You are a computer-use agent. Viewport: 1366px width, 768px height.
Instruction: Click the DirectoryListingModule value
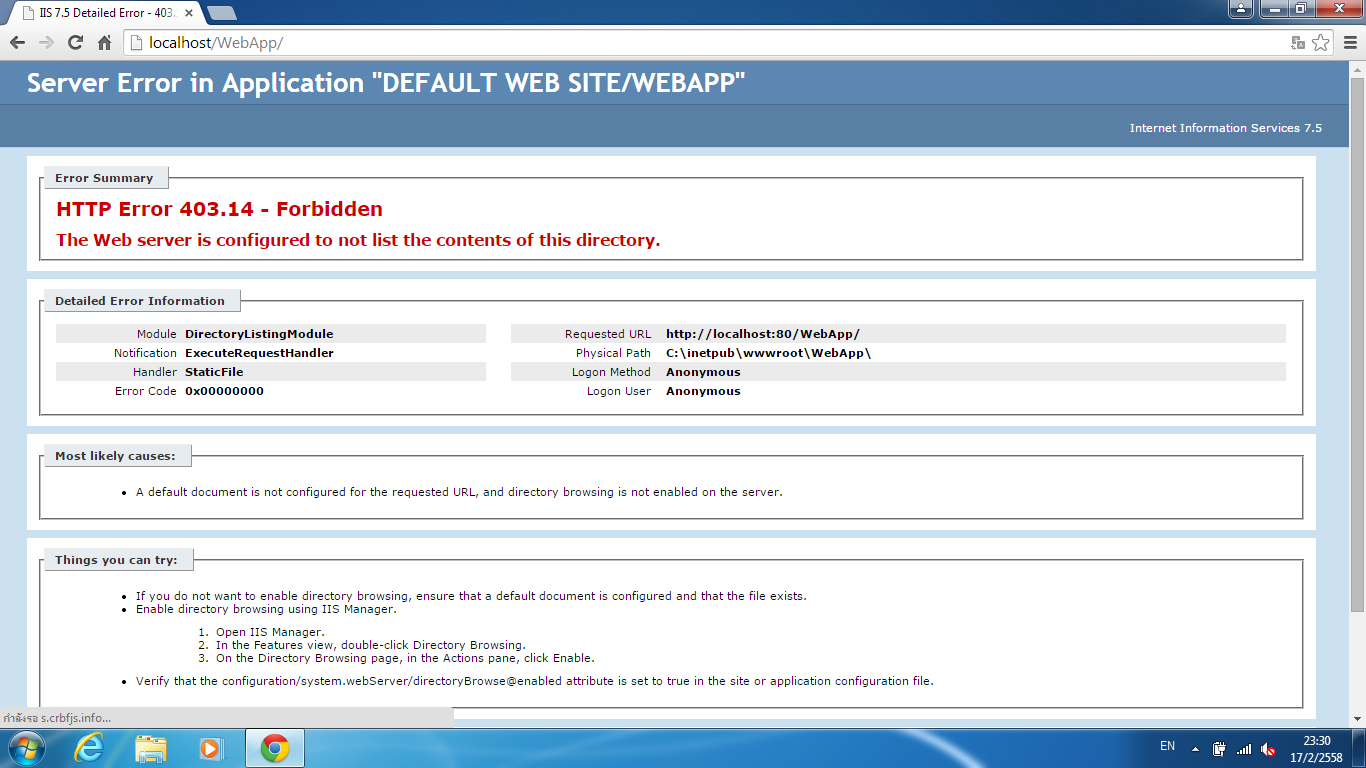point(259,334)
